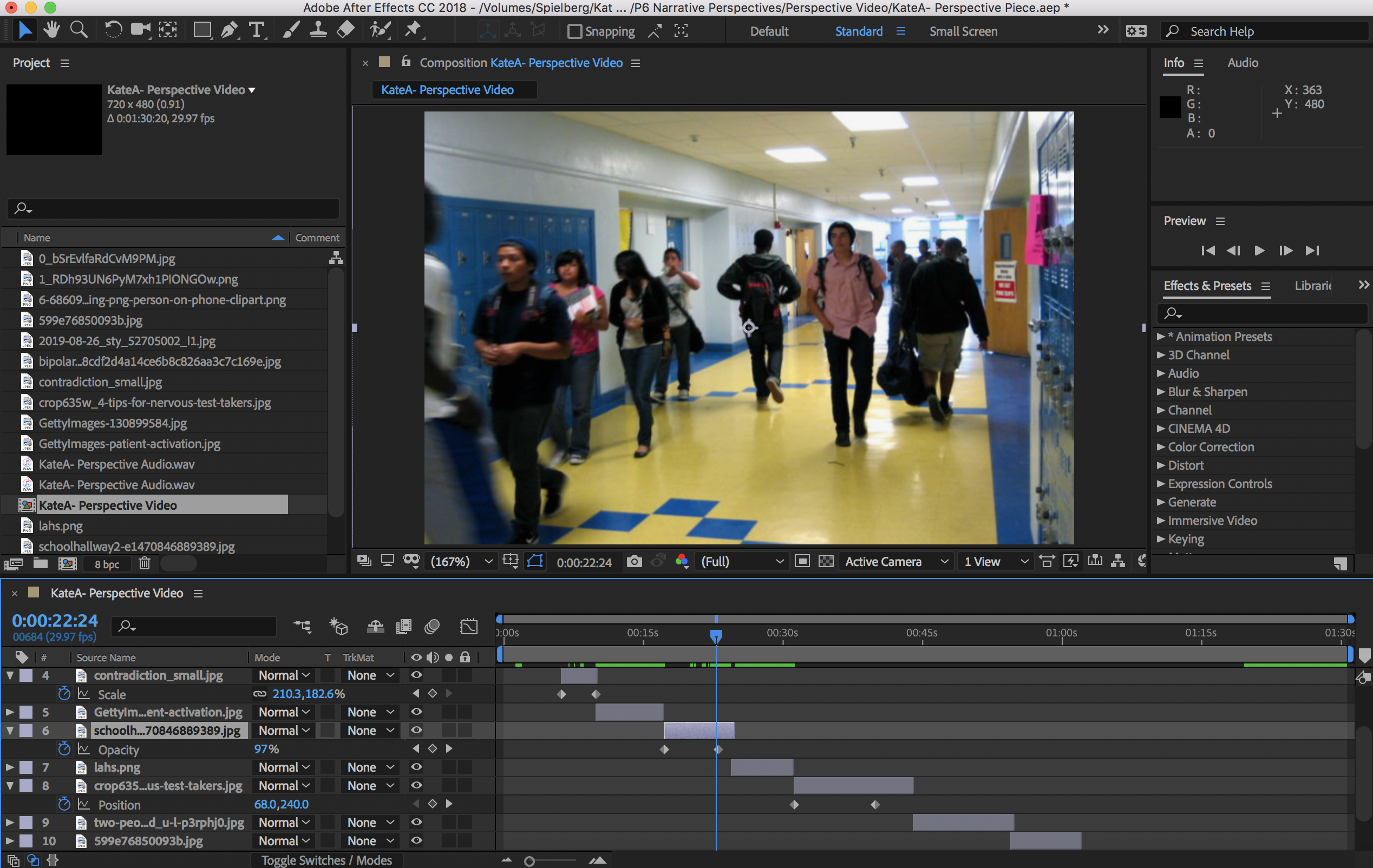Select the Rectangle shape tool

pyautogui.click(x=202, y=30)
